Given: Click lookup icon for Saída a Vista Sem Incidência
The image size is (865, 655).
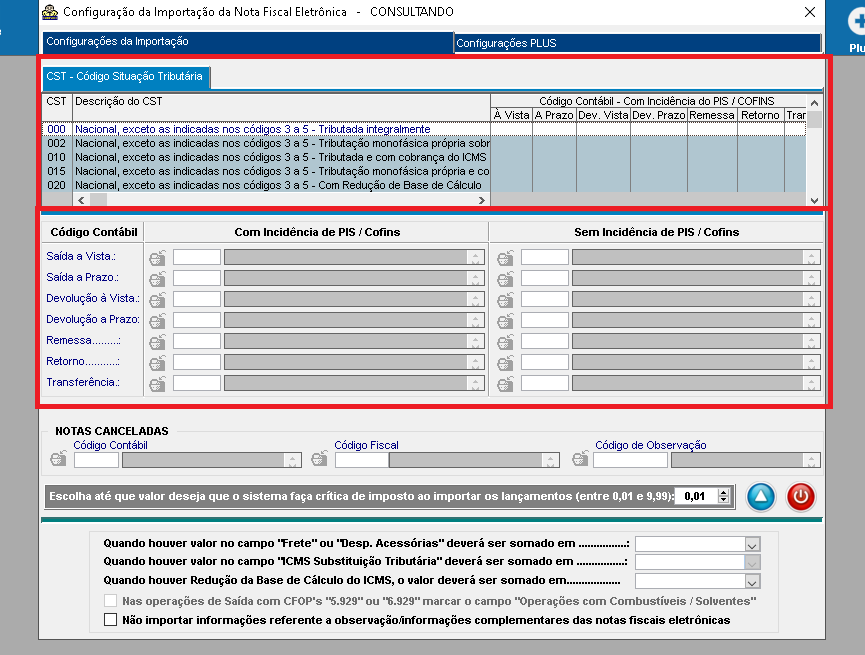Looking at the screenshot, I should (x=505, y=257).
